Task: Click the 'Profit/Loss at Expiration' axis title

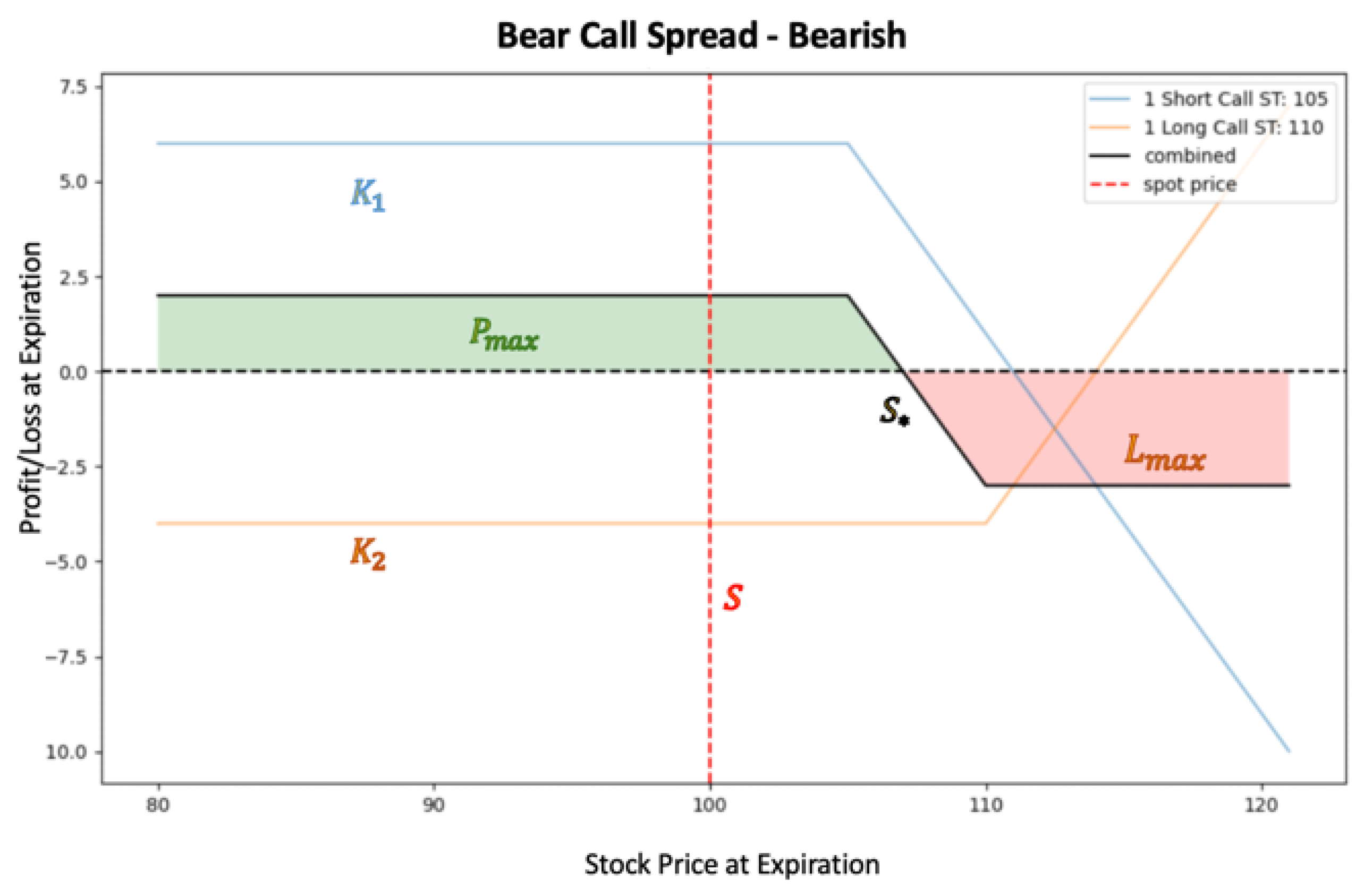Action: 31,388
